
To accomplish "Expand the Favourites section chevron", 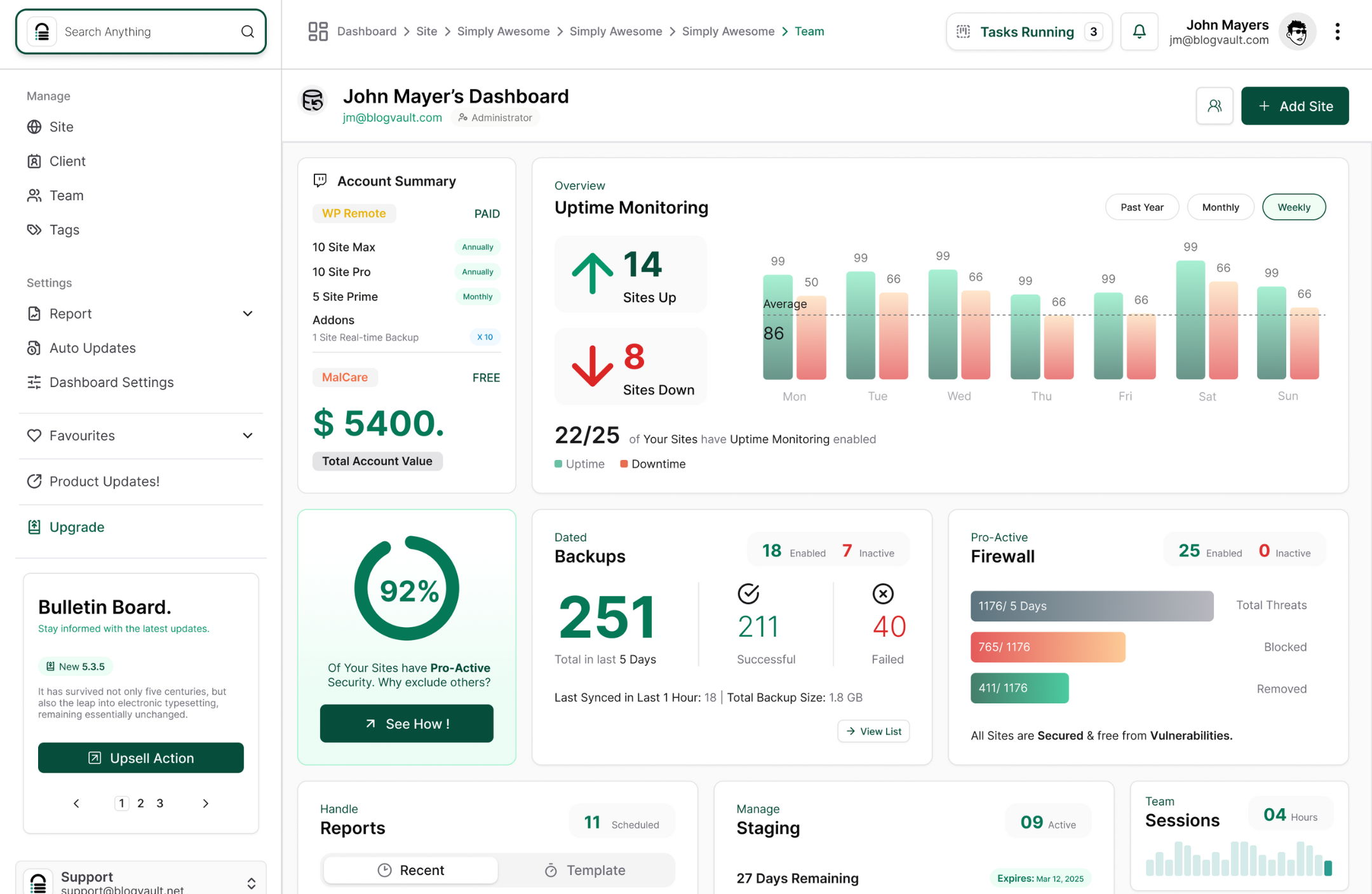I will point(248,436).
